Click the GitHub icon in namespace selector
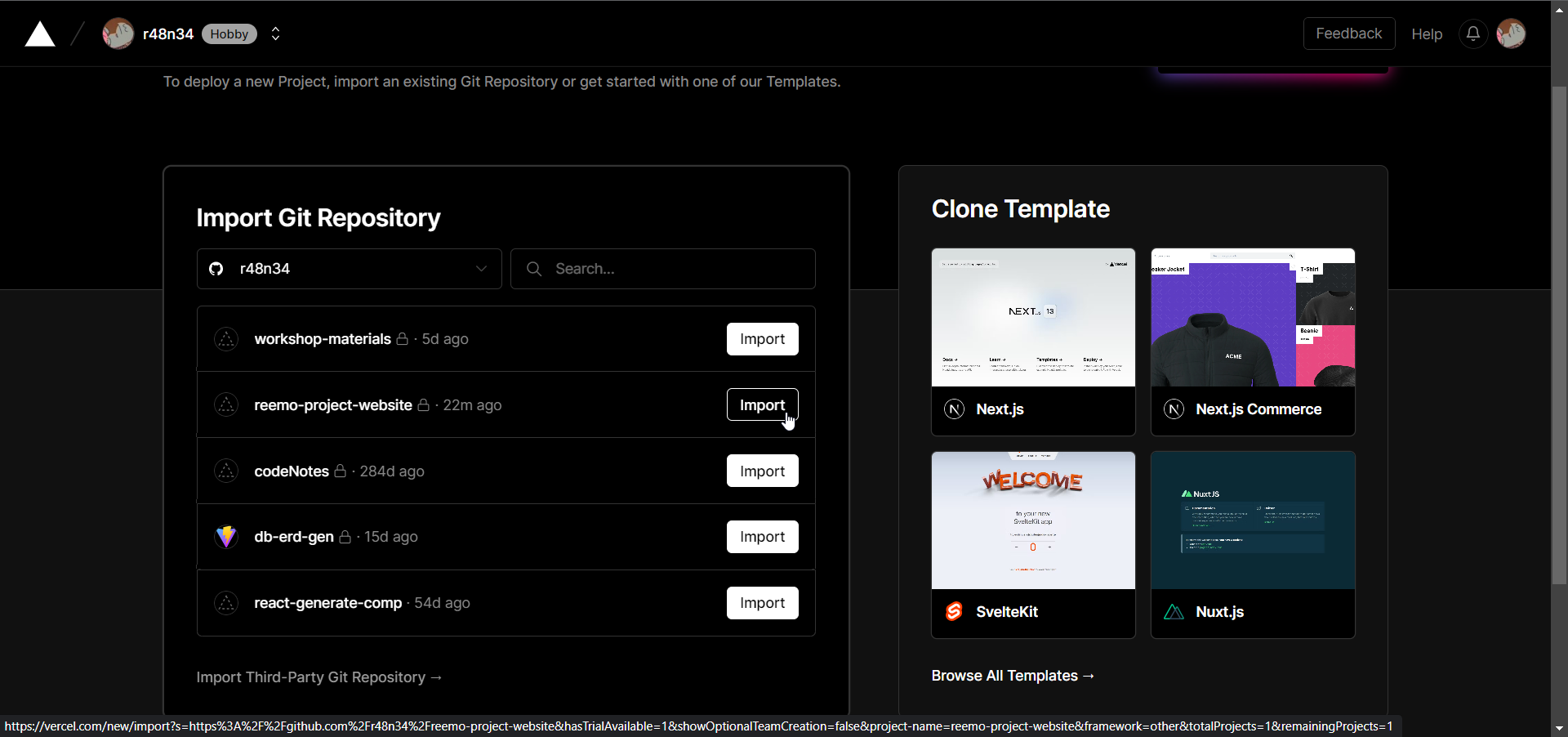 (216, 269)
